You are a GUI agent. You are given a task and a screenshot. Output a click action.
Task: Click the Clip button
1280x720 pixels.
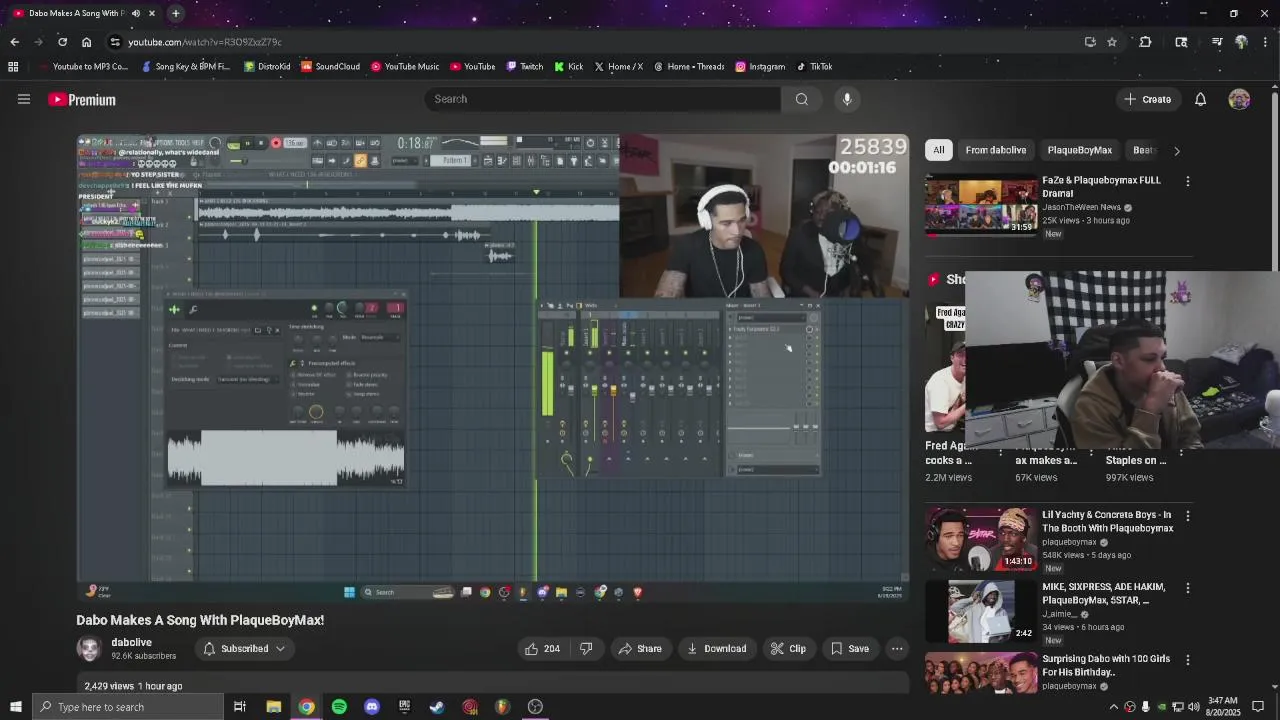pyautogui.click(x=788, y=649)
